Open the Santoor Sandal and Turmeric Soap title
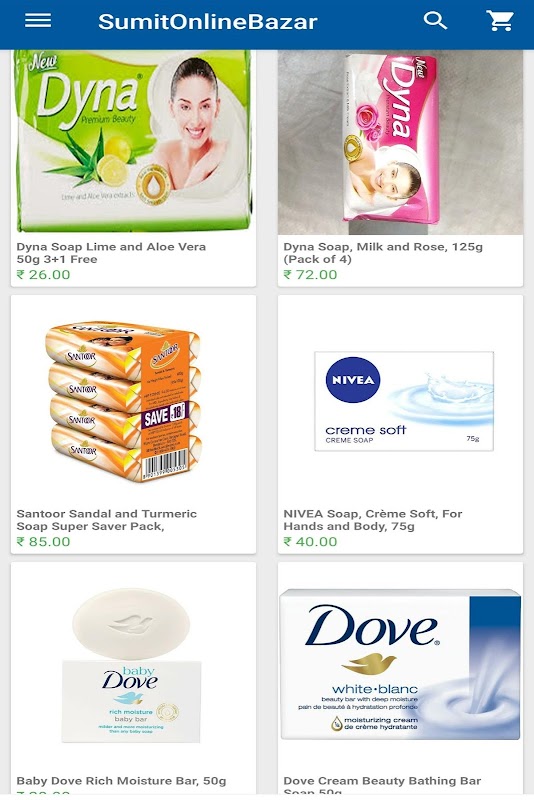534x800 pixels. click(x=107, y=520)
